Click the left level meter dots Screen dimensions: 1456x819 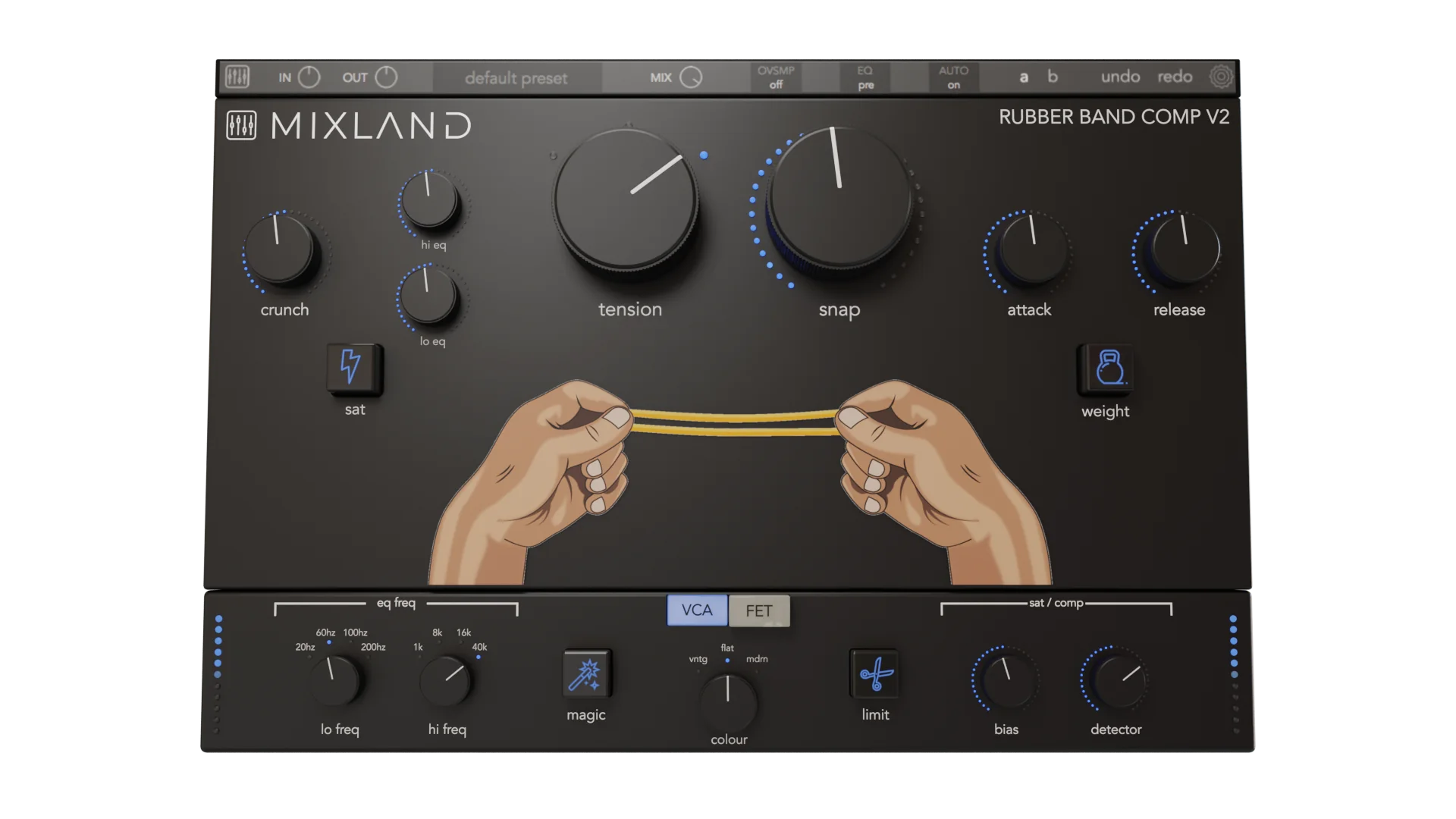tap(218, 674)
